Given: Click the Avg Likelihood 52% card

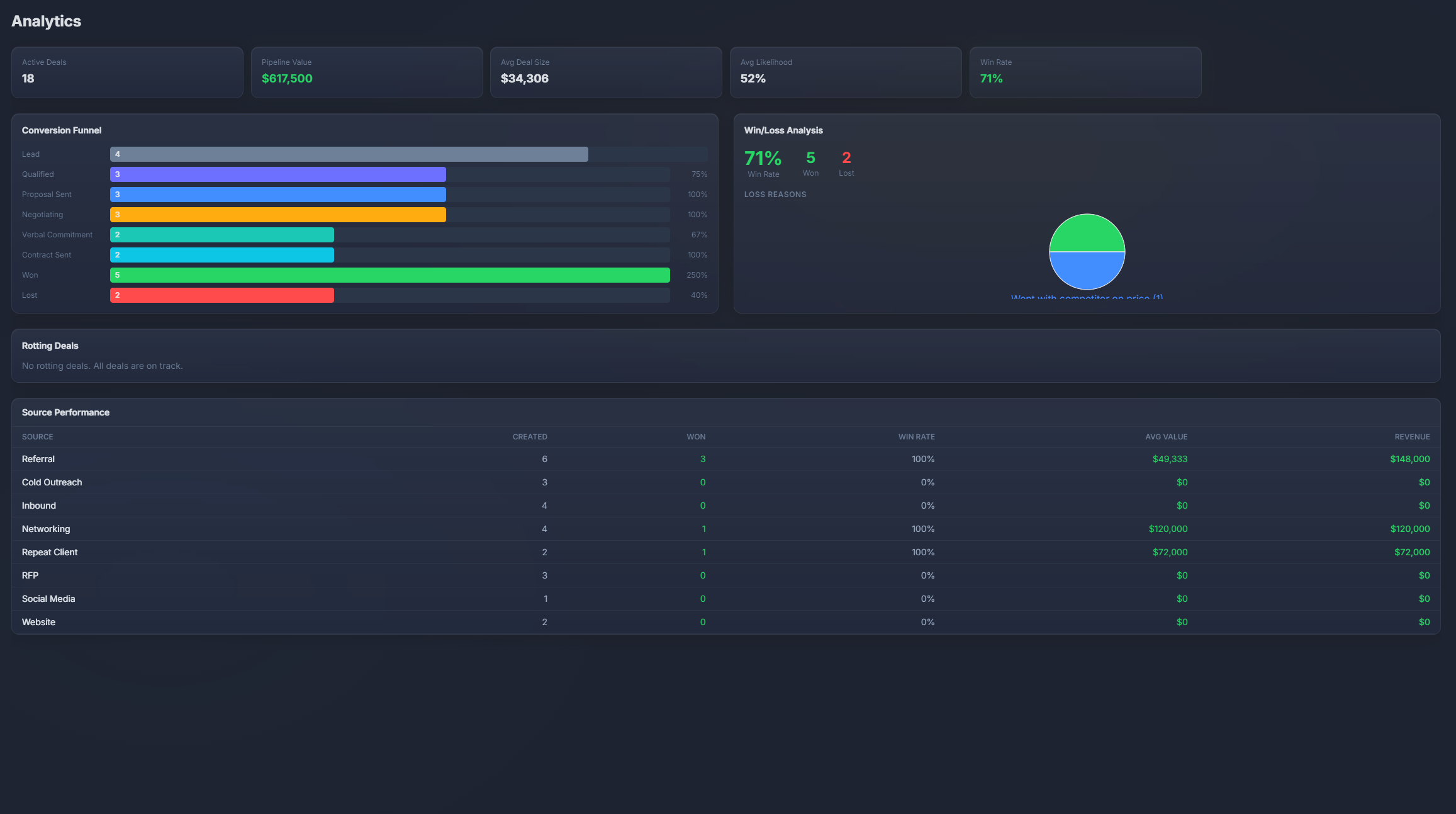Looking at the screenshot, I should [846, 72].
